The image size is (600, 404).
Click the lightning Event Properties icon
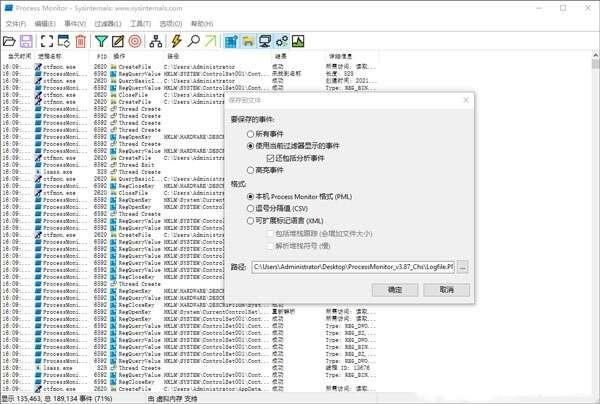point(176,41)
